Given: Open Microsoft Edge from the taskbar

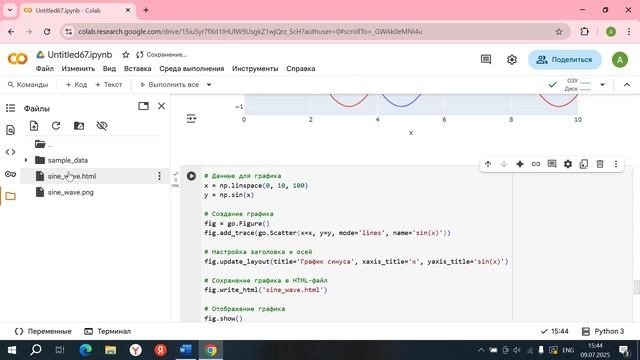Looking at the screenshot, I should [x=85, y=350].
